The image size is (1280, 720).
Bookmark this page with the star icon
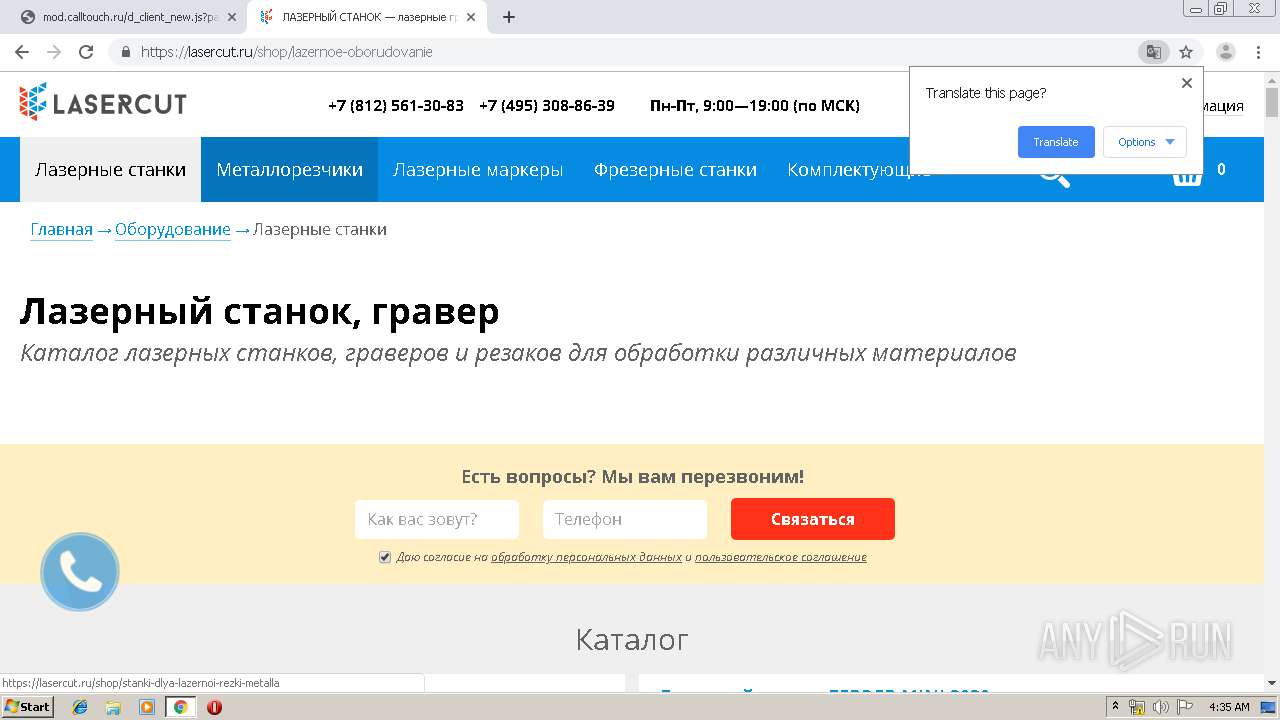[x=1186, y=52]
